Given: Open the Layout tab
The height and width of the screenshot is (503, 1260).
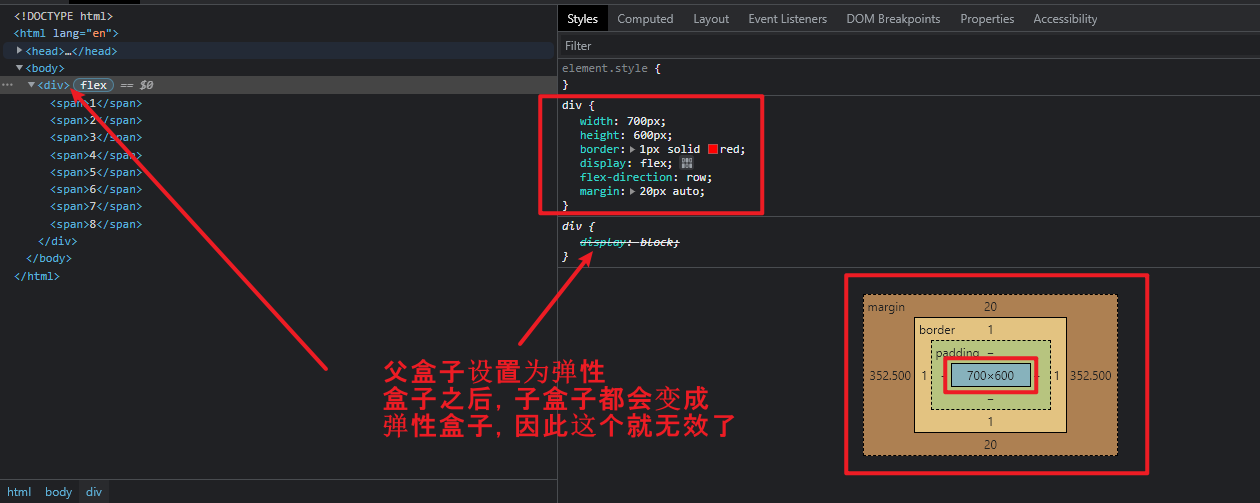Looking at the screenshot, I should (711, 19).
